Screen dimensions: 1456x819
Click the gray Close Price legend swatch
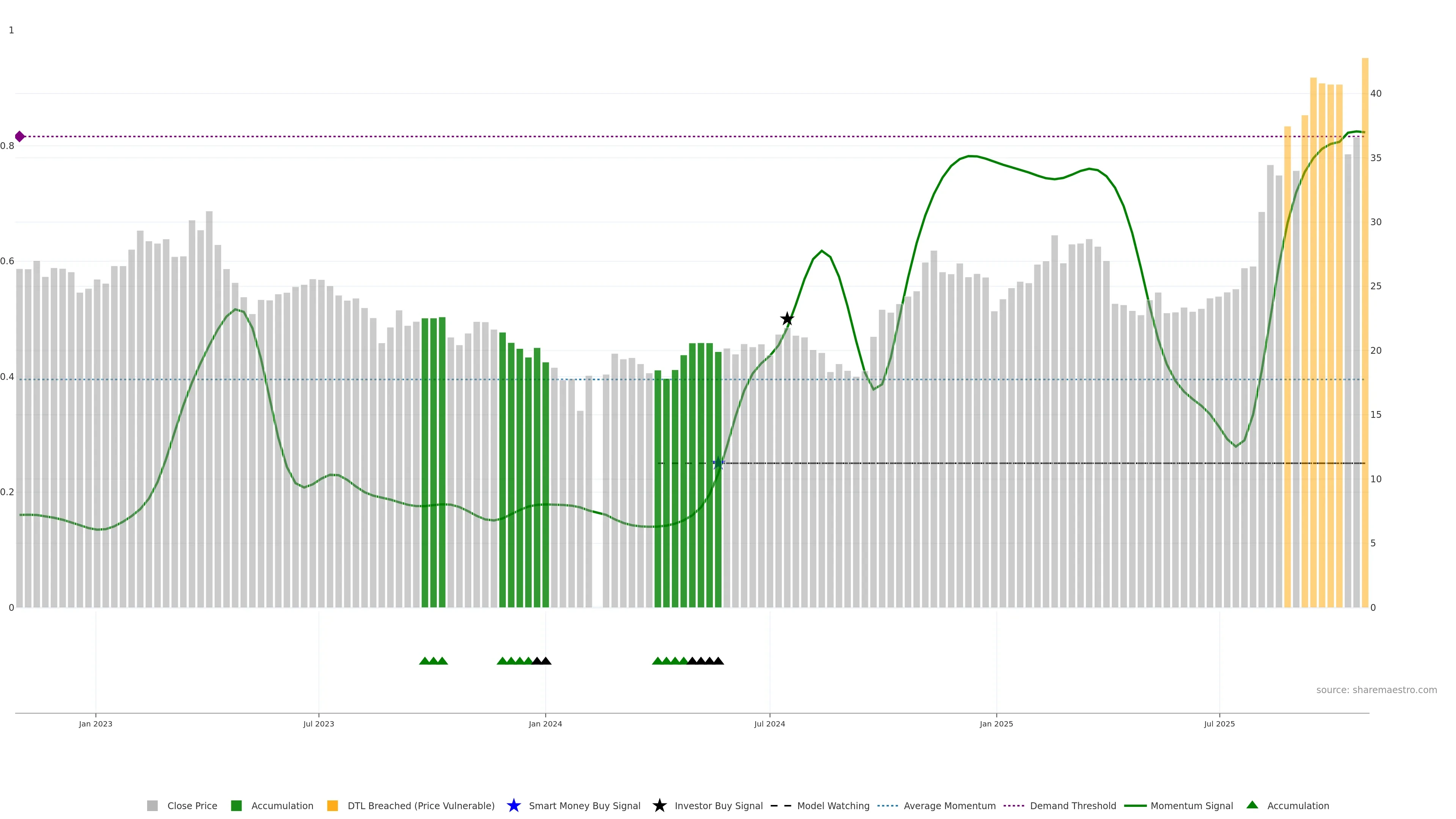pos(152,805)
